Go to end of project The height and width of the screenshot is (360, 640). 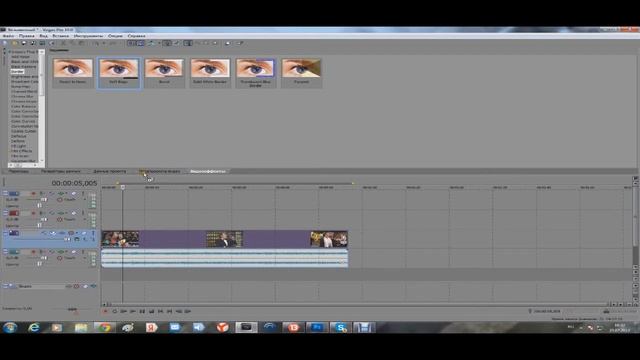[169, 311]
